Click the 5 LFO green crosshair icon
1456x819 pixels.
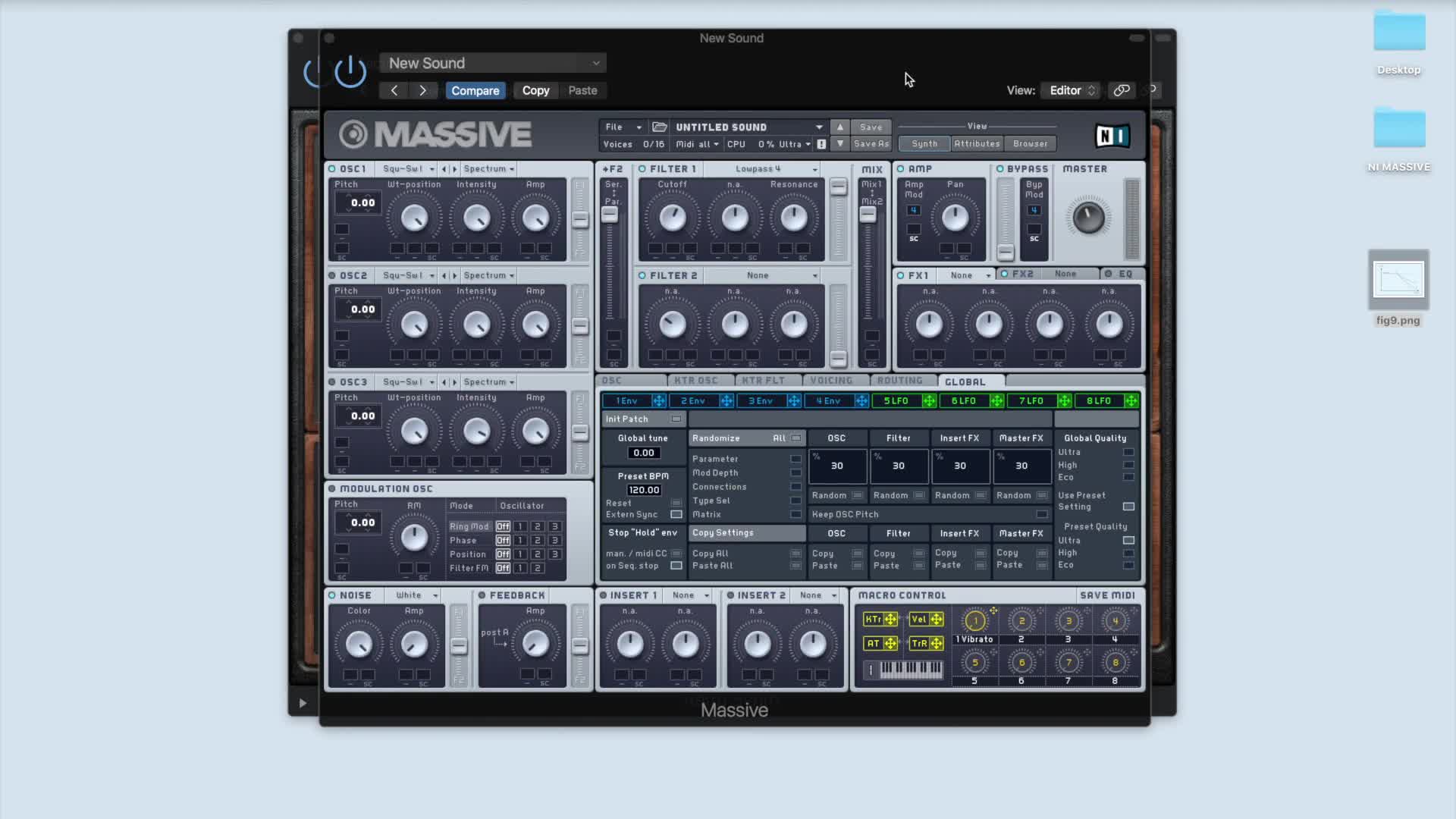tap(928, 400)
